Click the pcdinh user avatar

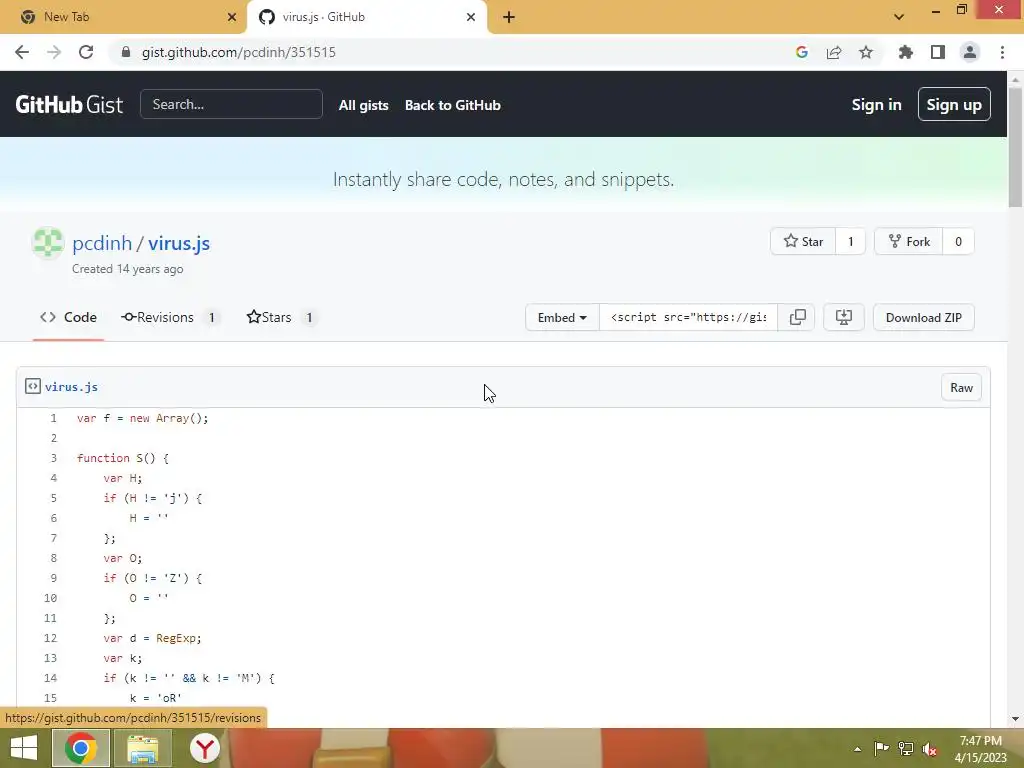click(x=48, y=243)
